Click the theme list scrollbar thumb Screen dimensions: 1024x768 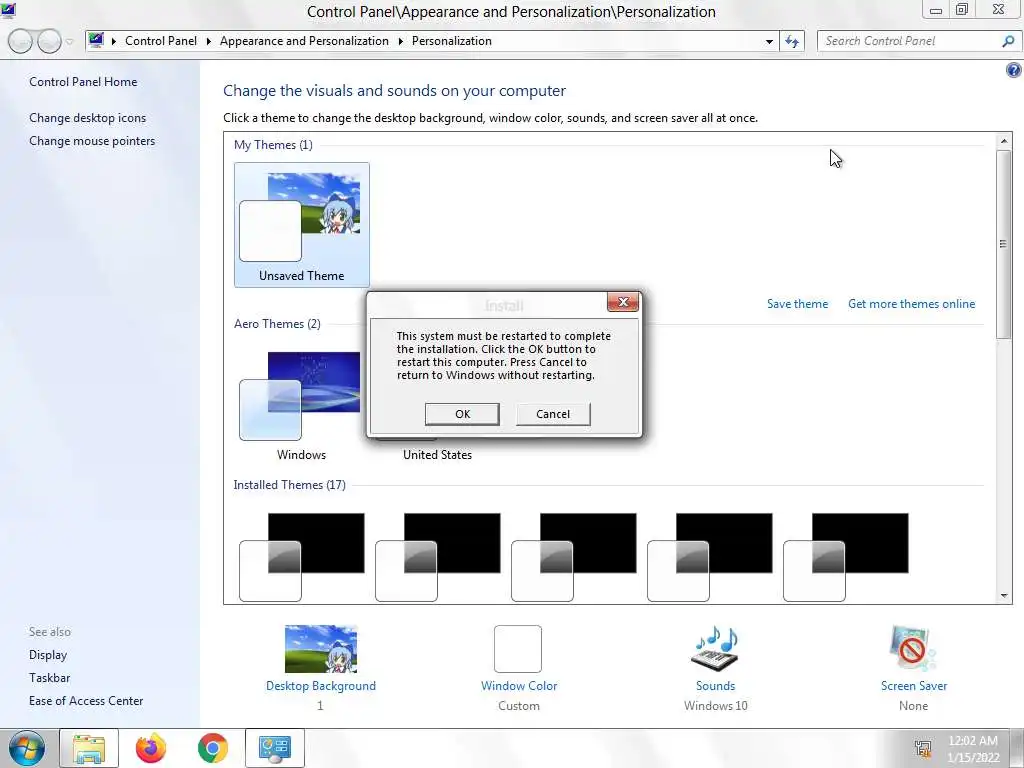[x=1004, y=244]
